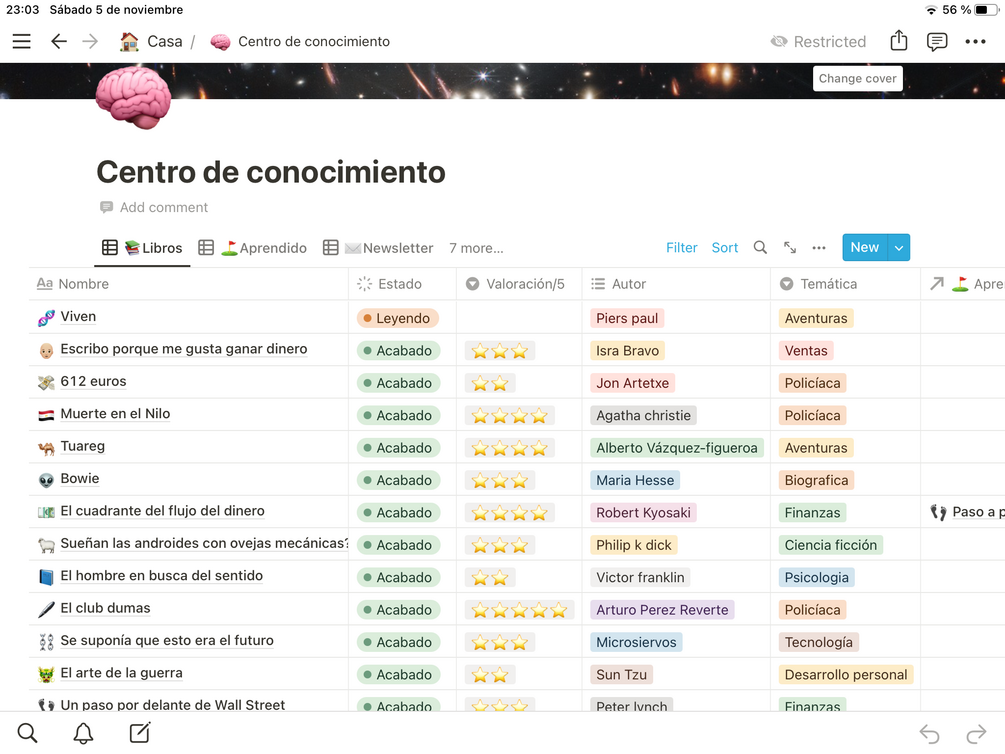Go back with the left arrow
Viewport: 1005px width, 754px height.
click(x=58, y=42)
